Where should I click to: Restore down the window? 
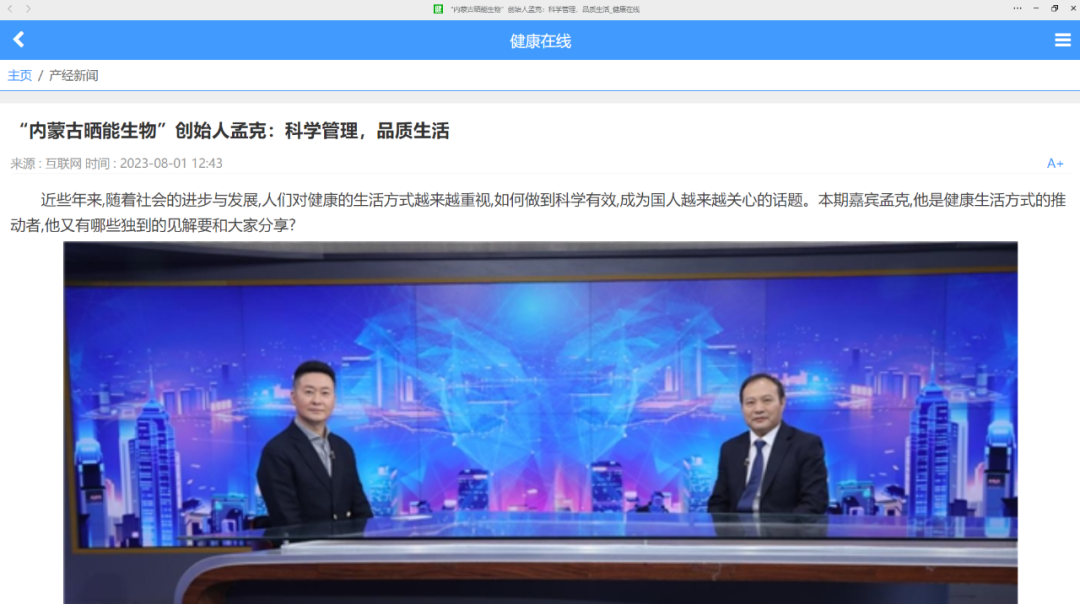(1055, 8)
